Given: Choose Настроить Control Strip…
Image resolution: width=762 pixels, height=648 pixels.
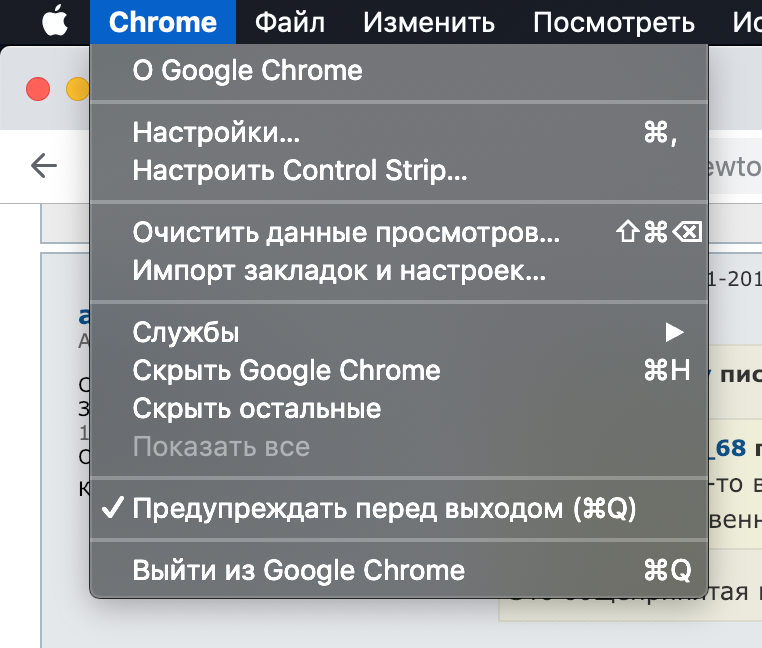Looking at the screenshot, I should pos(398,170).
